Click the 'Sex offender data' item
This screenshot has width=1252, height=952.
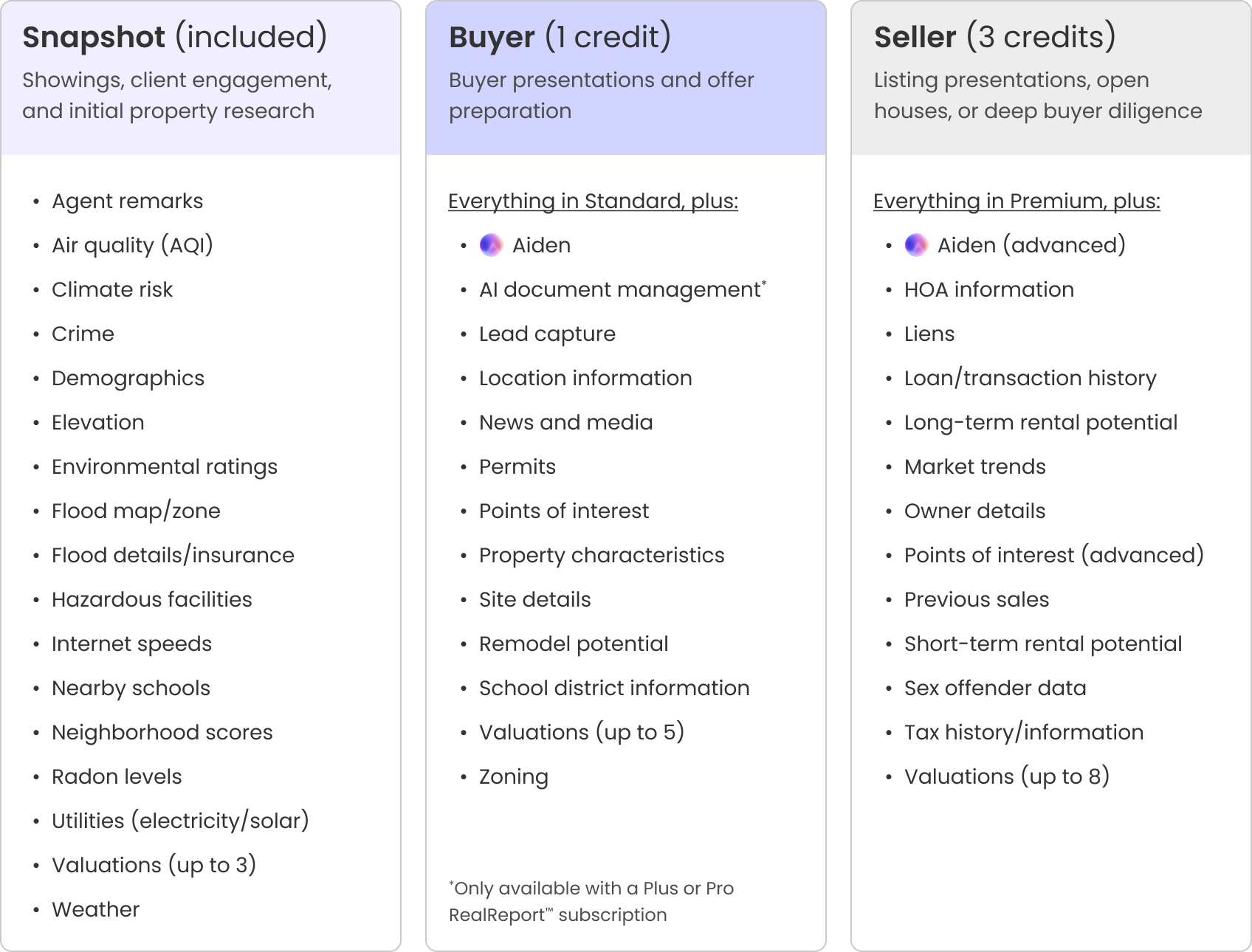tap(995, 688)
